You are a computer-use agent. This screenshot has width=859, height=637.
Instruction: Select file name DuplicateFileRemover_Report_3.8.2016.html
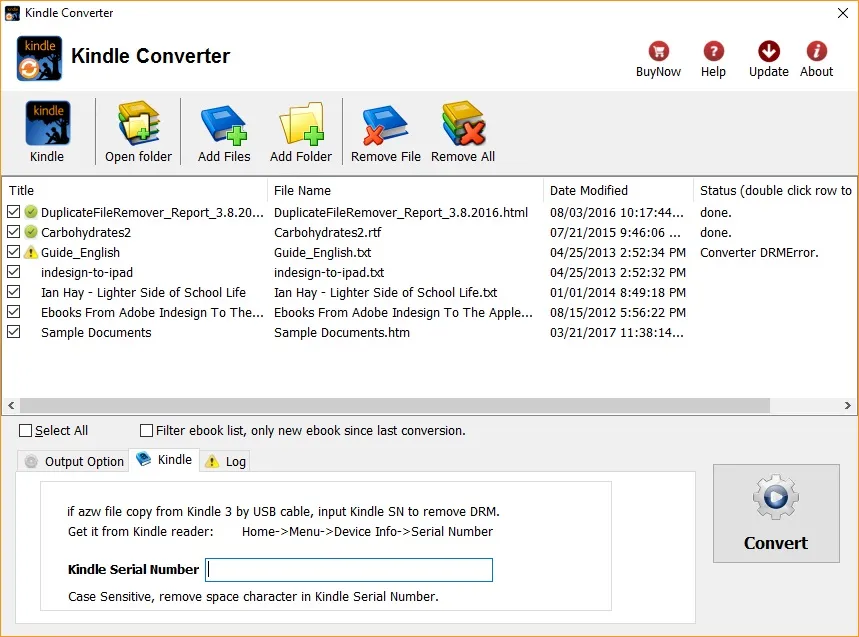click(x=401, y=213)
